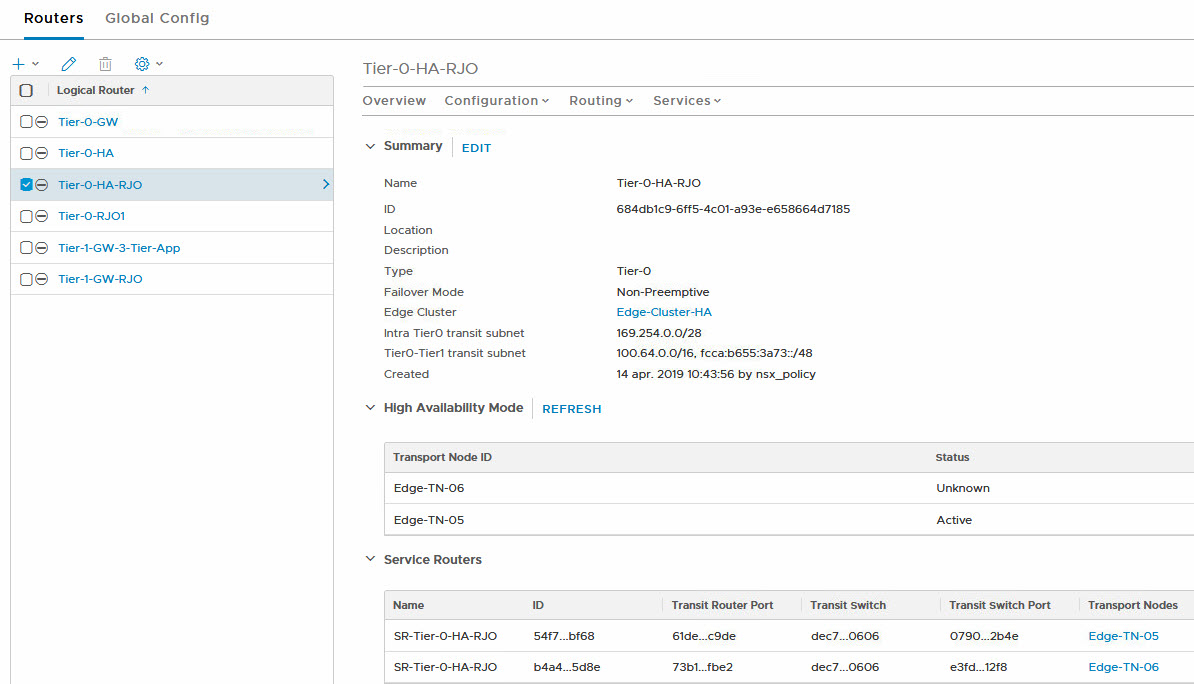Expand the Routing dropdown menu
The width and height of the screenshot is (1194, 684).
point(601,101)
